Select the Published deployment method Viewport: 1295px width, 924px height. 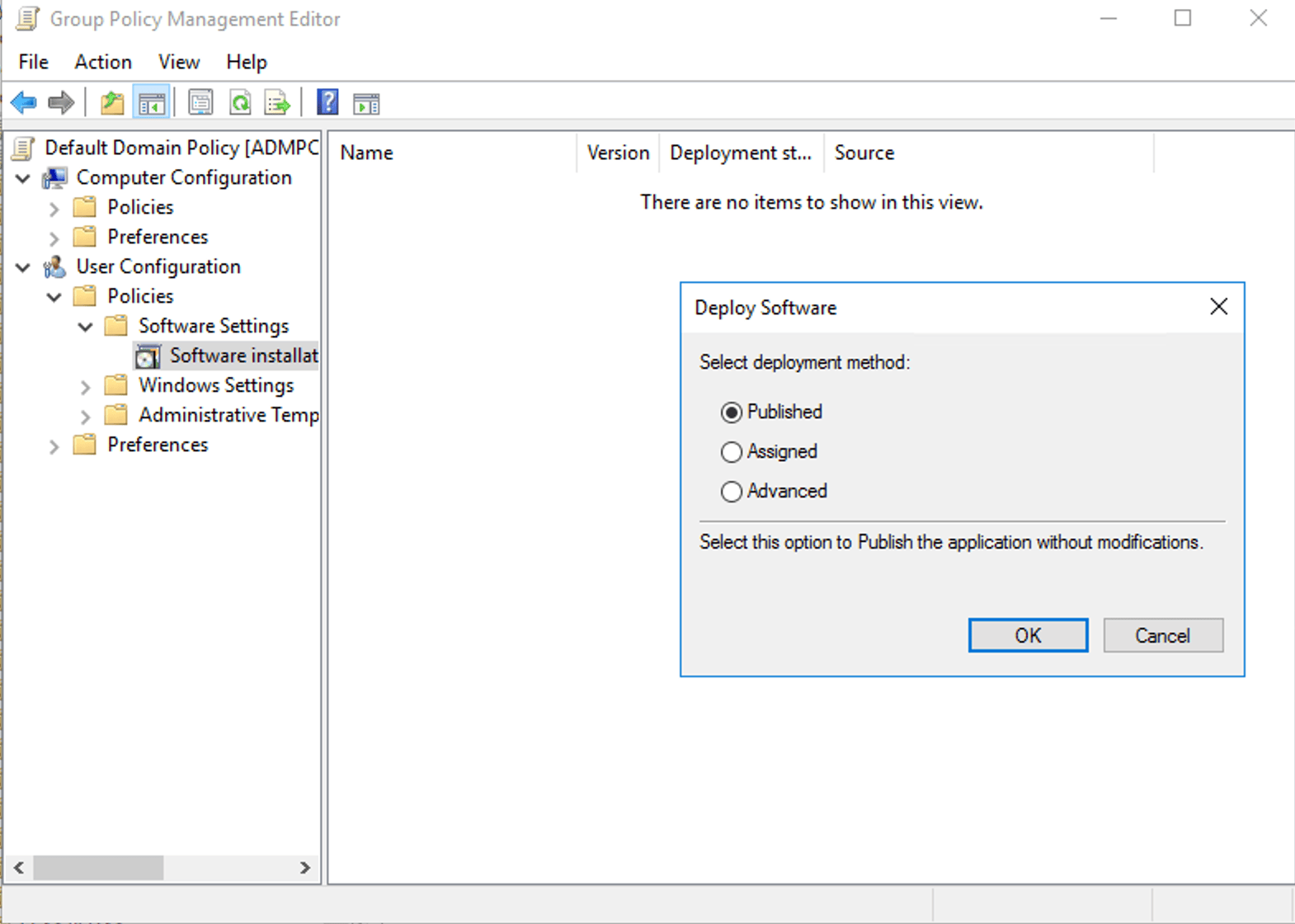coord(731,412)
